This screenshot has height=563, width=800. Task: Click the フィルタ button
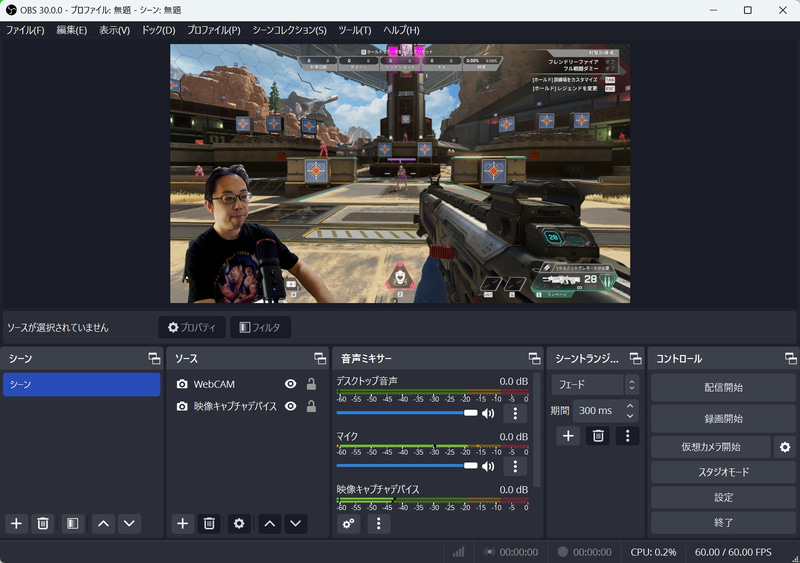pos(260,327)
